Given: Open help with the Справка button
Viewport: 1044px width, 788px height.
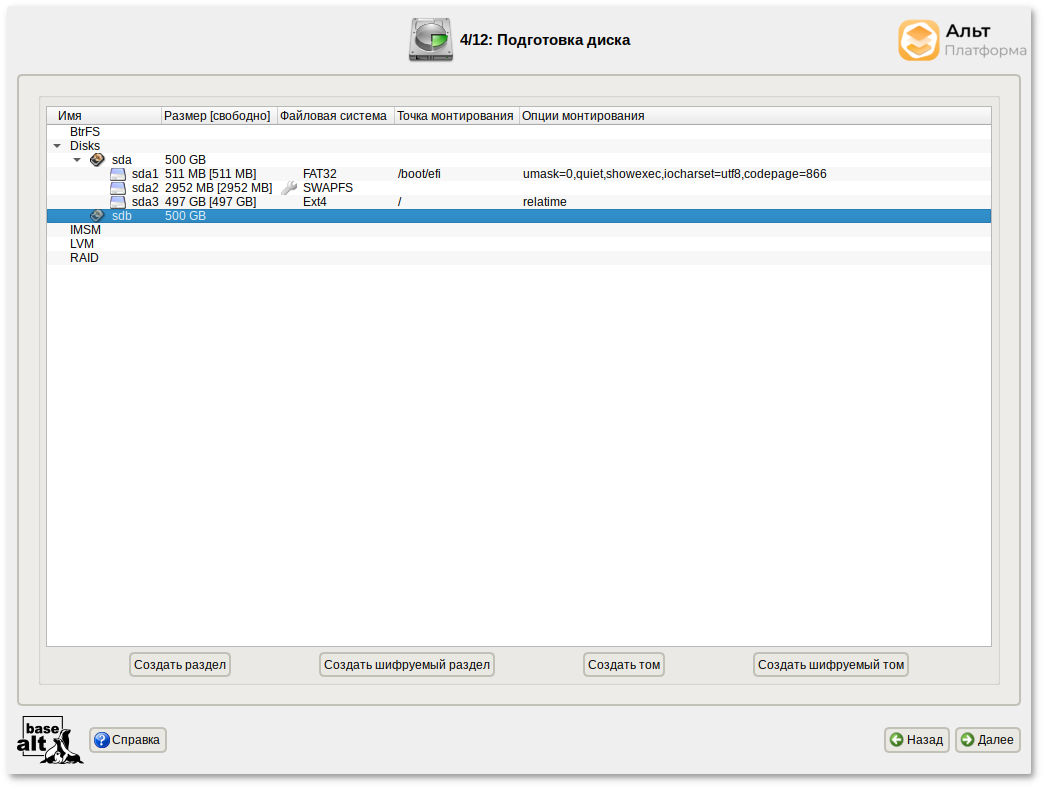Looking at the screenshot, I should pyautogui.click(x=128, y=740).
